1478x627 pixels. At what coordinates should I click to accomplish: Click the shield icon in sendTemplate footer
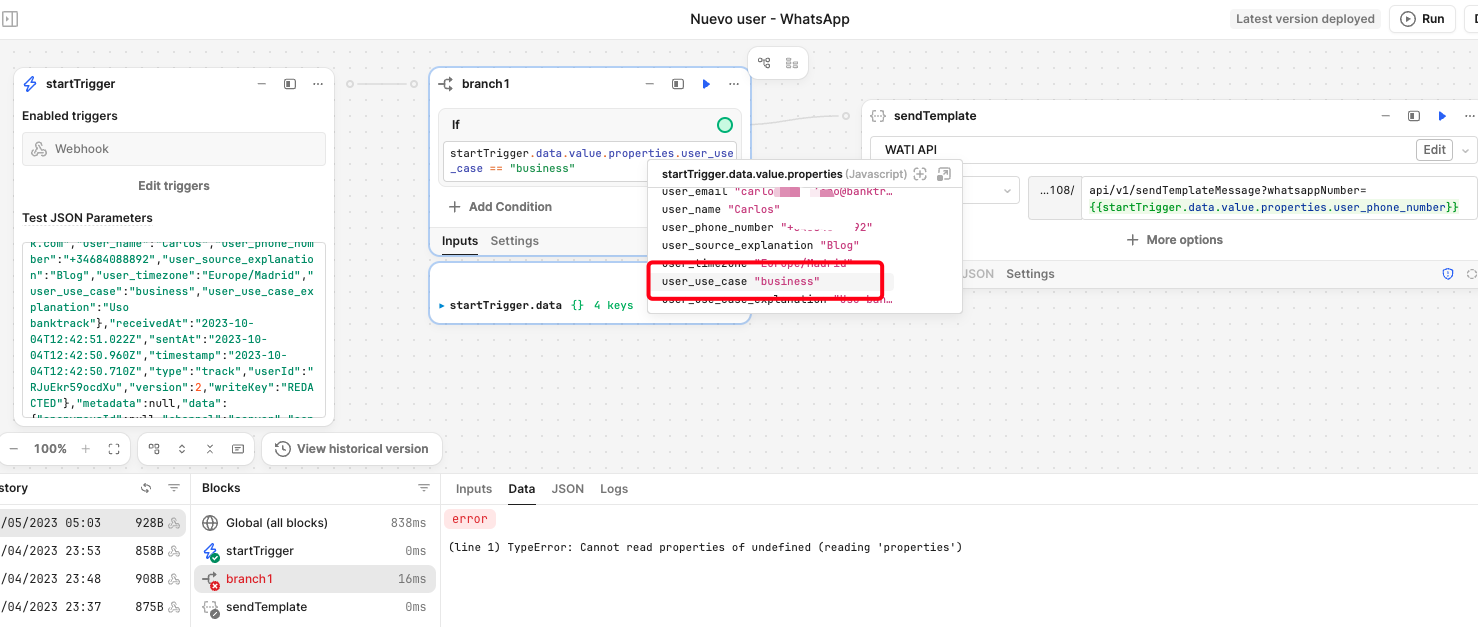click(x=1448, y=273)
